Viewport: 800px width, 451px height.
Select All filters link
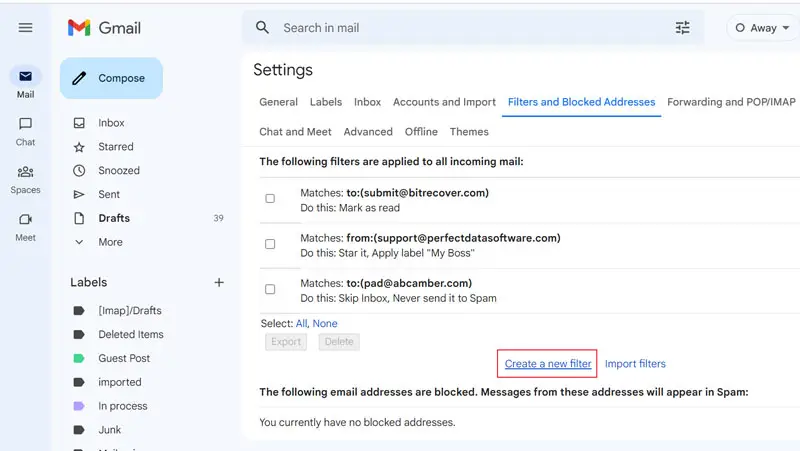(301, 324)
